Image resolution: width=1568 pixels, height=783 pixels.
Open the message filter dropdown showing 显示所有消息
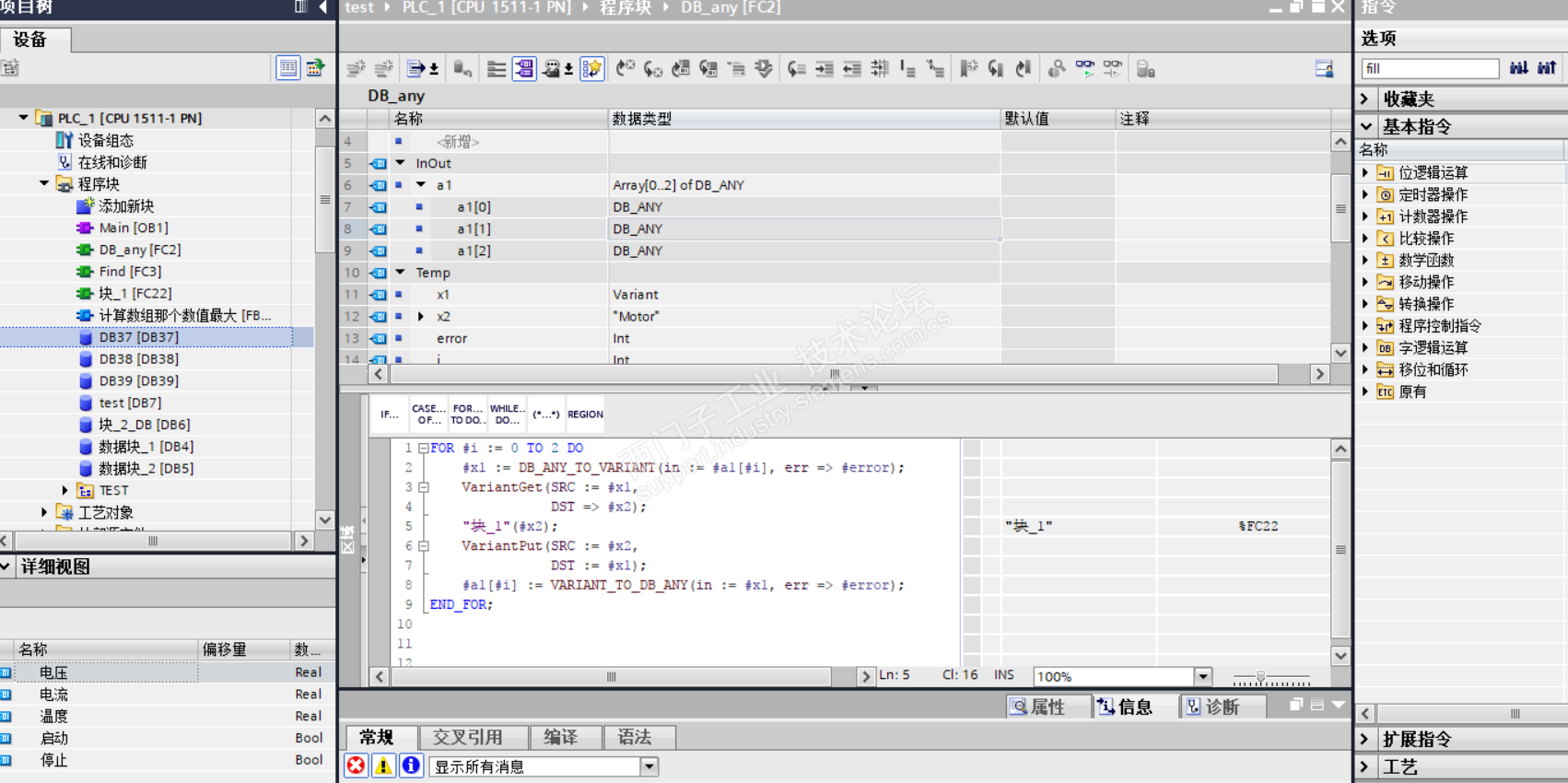click(x=649, y=766)
